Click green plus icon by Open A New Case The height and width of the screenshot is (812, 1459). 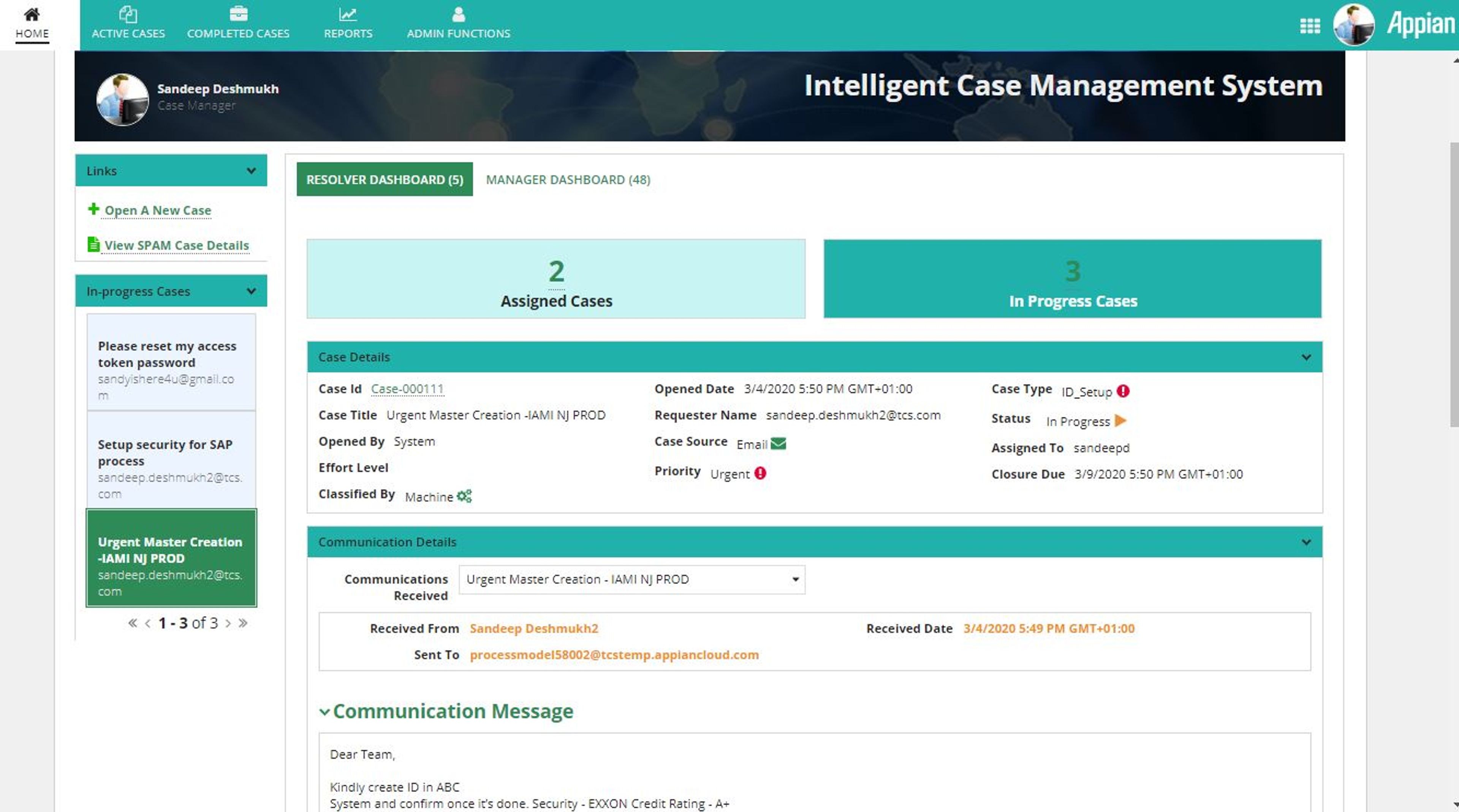coord(93,209)
